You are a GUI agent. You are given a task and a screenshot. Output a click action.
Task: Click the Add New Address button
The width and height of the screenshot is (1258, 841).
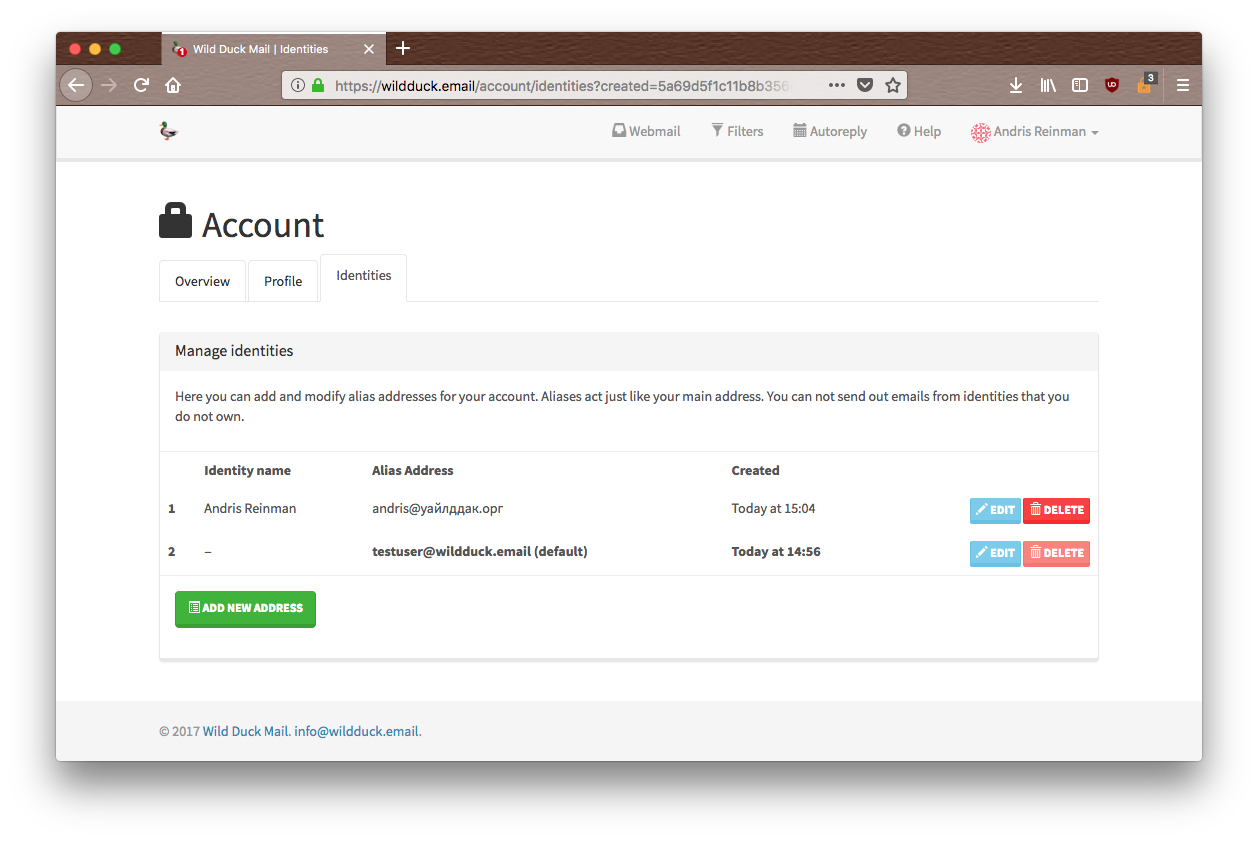(x=245, y=608)
